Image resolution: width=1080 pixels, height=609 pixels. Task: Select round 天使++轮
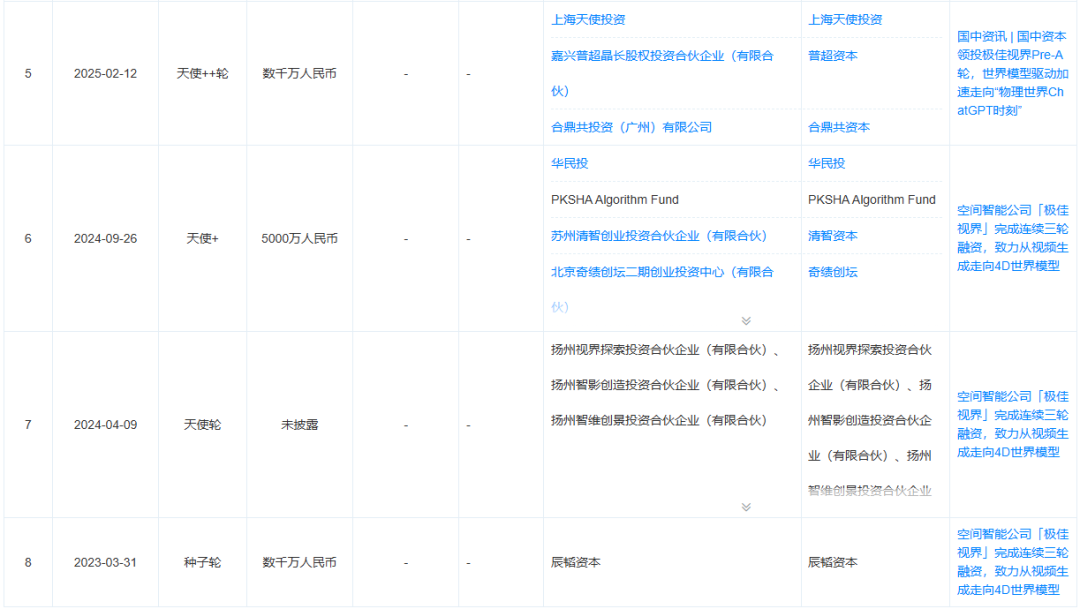(x=202, y=74)
